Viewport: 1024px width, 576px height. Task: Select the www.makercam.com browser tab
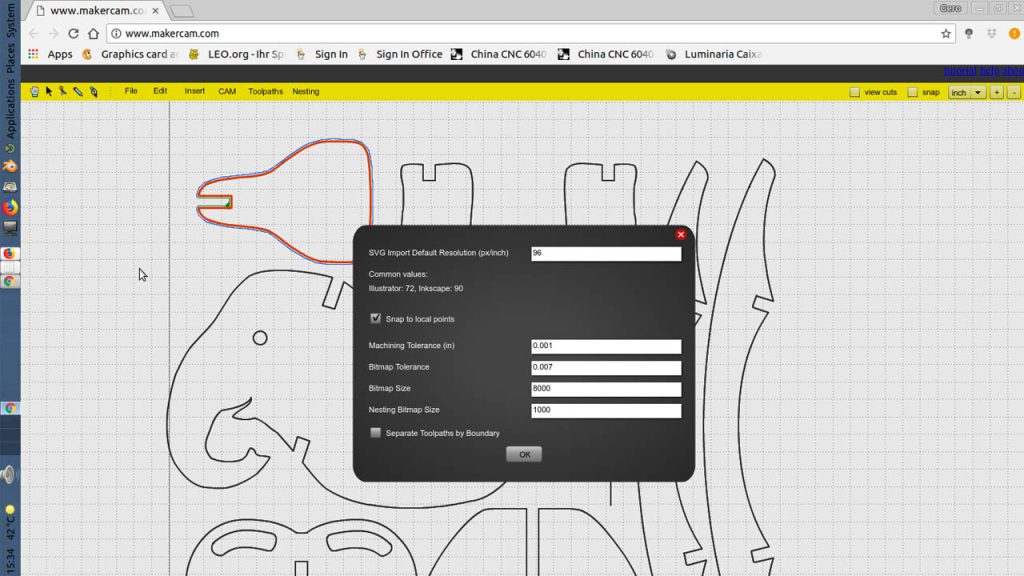pos(98,10)
